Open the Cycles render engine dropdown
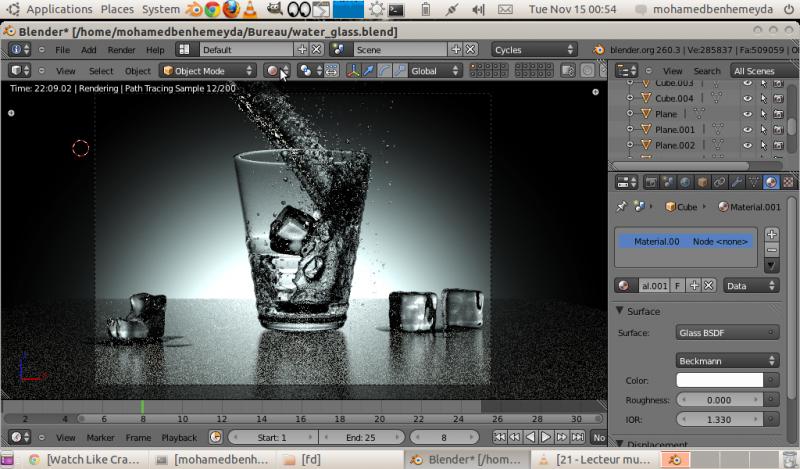The image size is (800, 469). [x=534, y=49]
